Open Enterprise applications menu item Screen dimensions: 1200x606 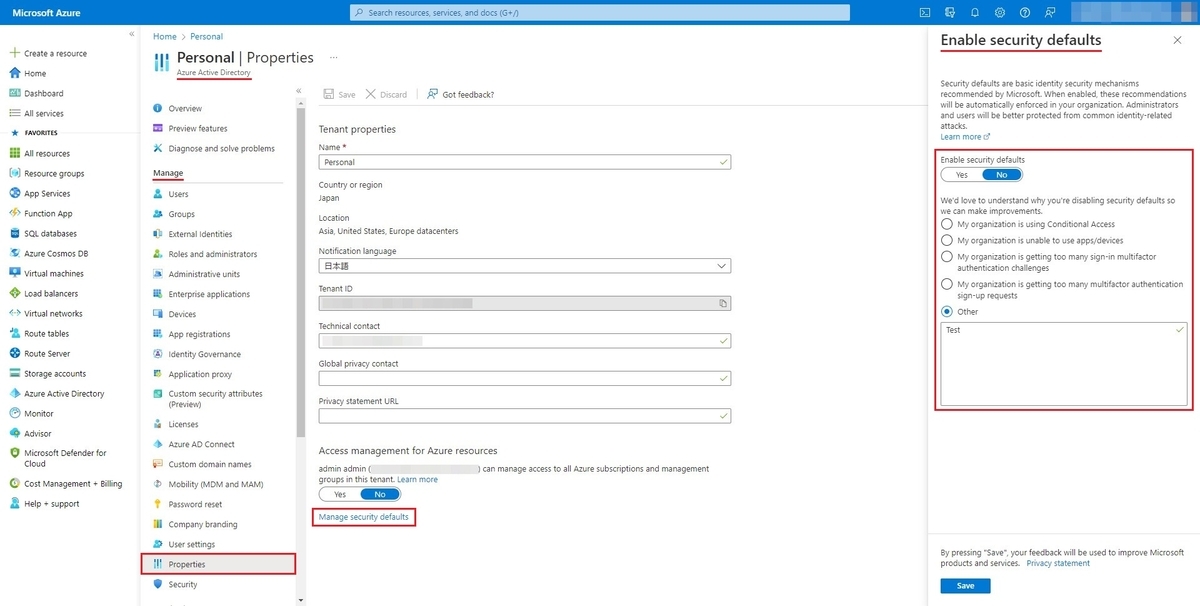click(209, 294)
